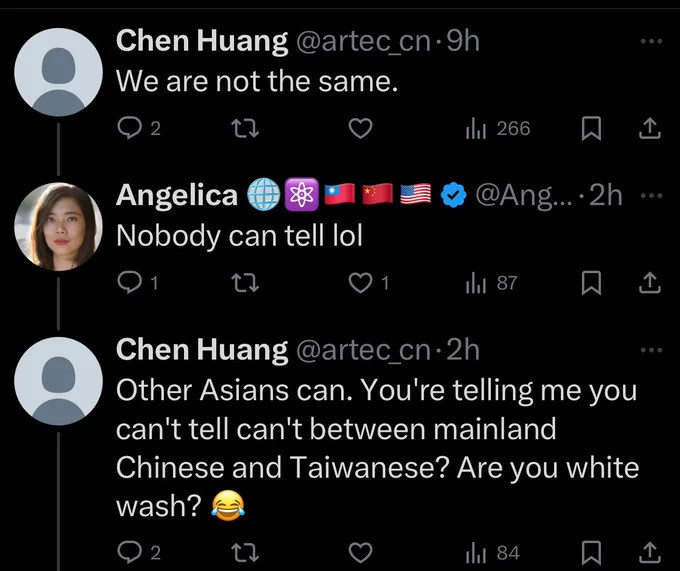View analytics showing 87 views
The height and width of the screenshot is (571, 680).
[x=490, y=283]
